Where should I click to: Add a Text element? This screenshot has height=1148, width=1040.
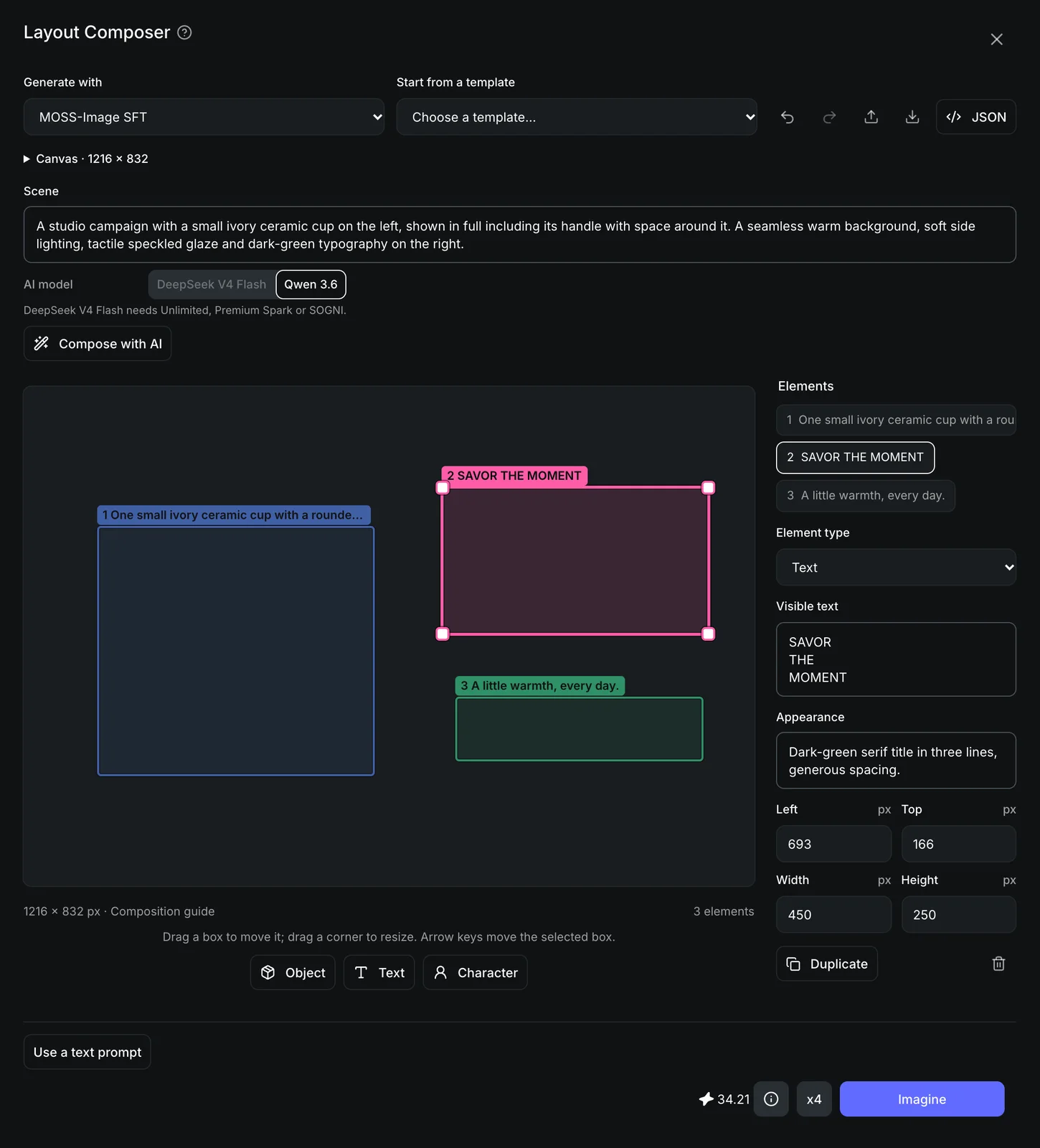tap(379, 972)
